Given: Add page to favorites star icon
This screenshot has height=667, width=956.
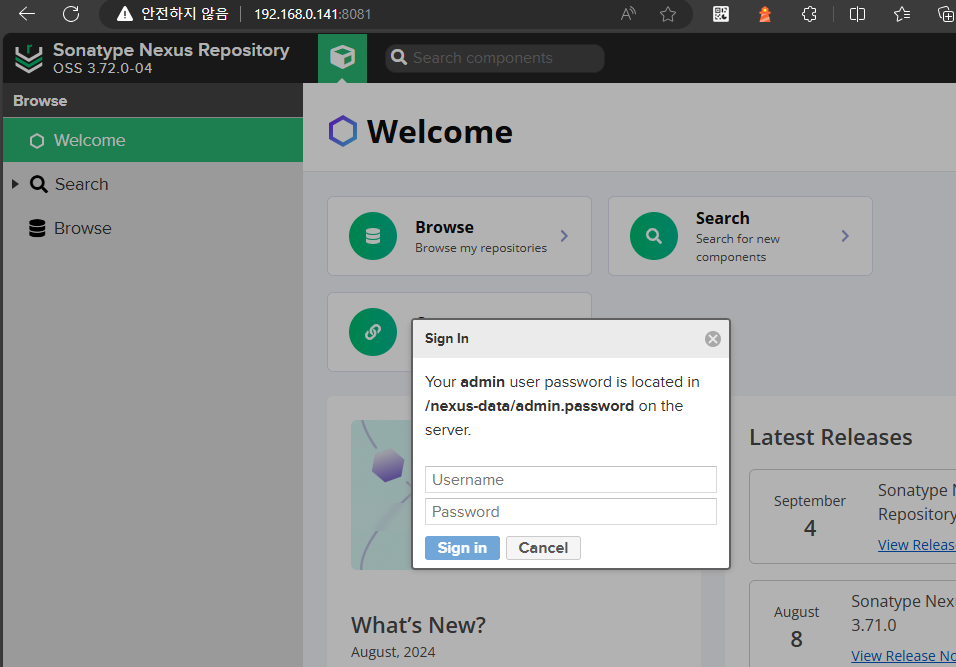Looking at the screenshot, I should [x=668, y=14].
